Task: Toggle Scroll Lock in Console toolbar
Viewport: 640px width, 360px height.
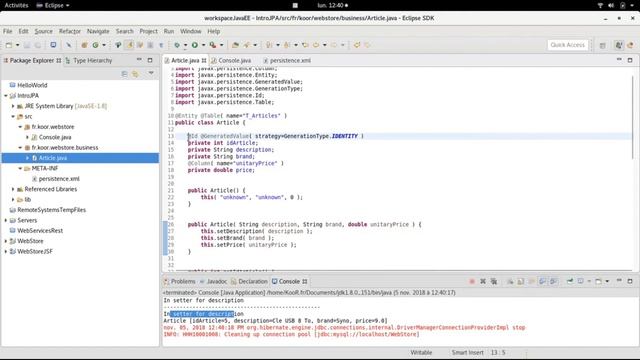Action: [x=521, y=281]
